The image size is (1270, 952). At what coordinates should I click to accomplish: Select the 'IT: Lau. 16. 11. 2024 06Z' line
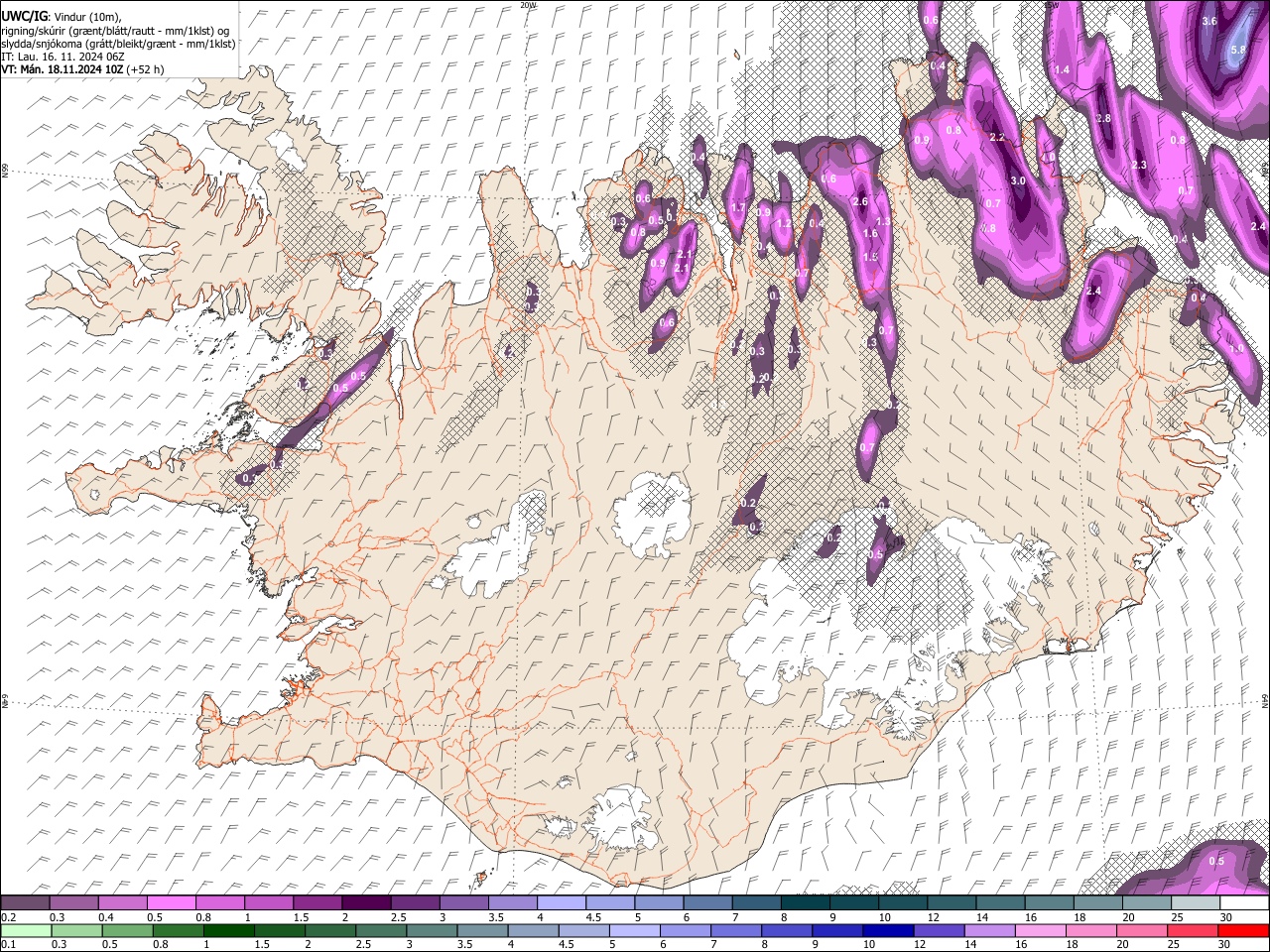pos(62,57)
